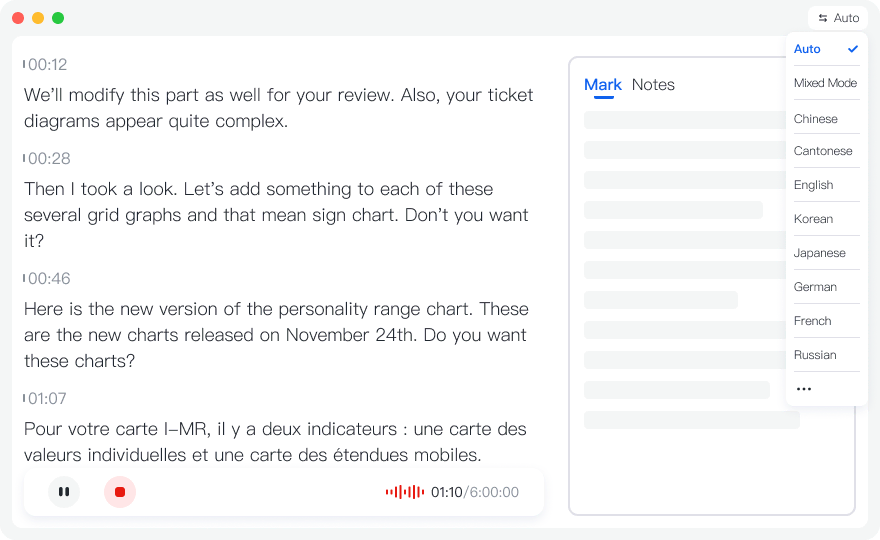This screenshot has width=880, height=540.
Task: Pause the recording
Action: 64,492
